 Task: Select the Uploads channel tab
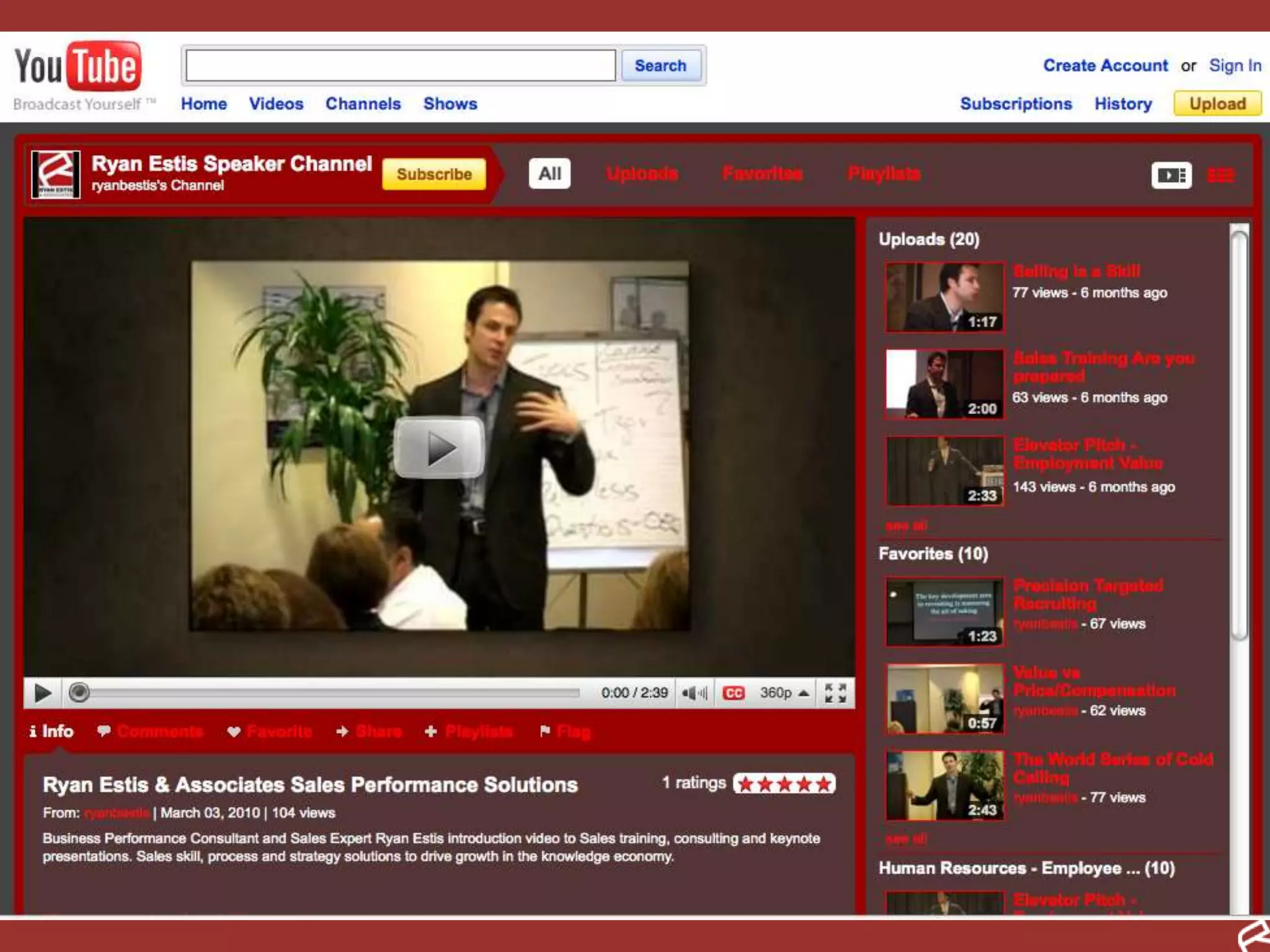pos(641,174)
